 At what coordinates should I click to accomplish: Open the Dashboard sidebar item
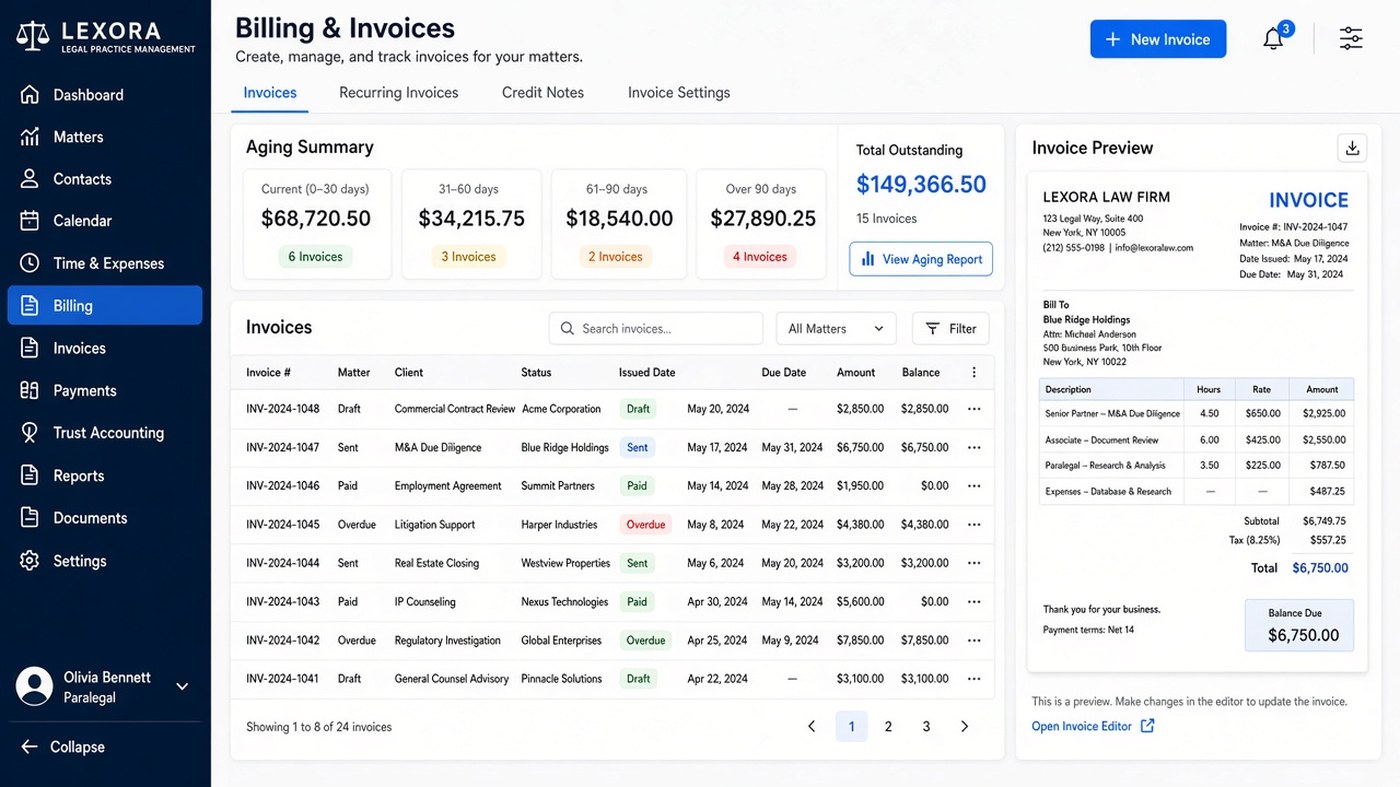105,95
